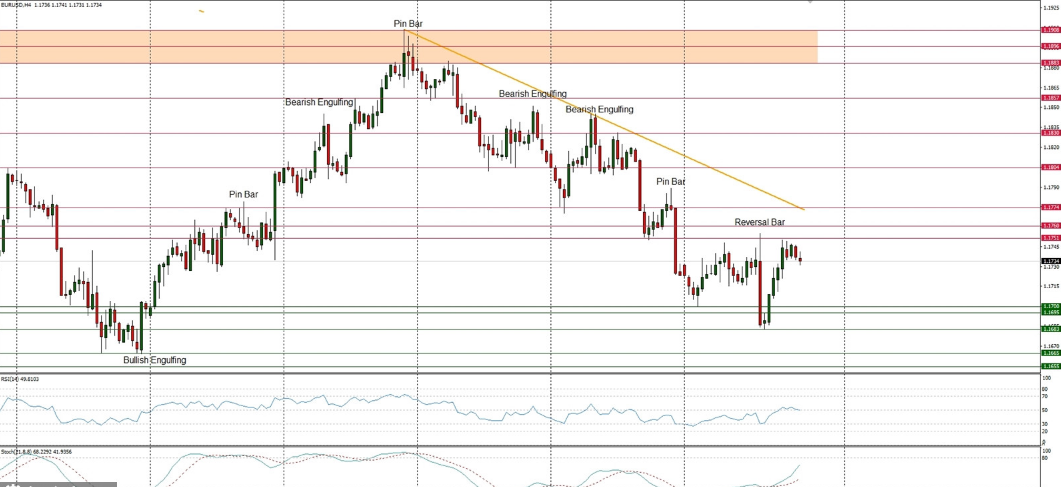Click the 1.1683 green price level tag
Image resolution: width=1061 pixels, height=487 pixels.
[1050, 328]
